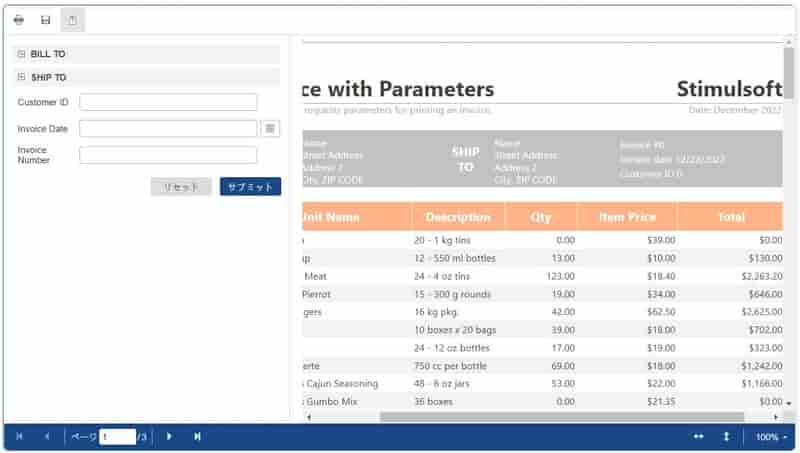
Task: Click the Description column header
Action: (458, 217)
